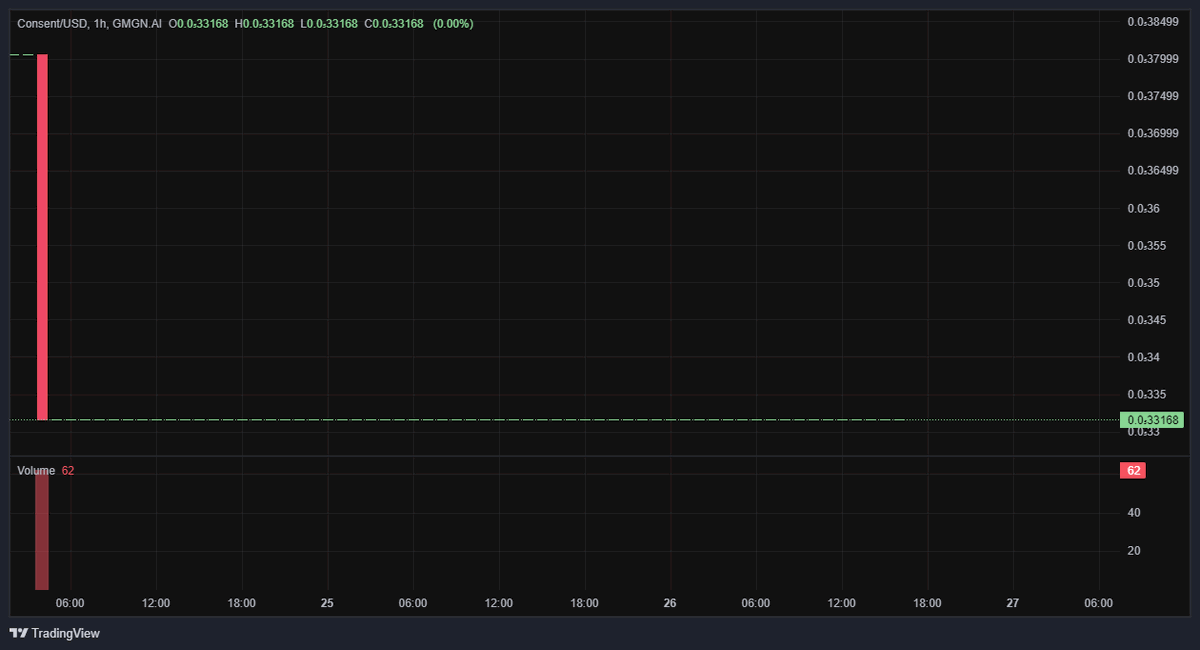The height and width of the screenshot is (650, 1200).
Task: Click the 40 volume axis label
Action: [x=1134, y=513]
